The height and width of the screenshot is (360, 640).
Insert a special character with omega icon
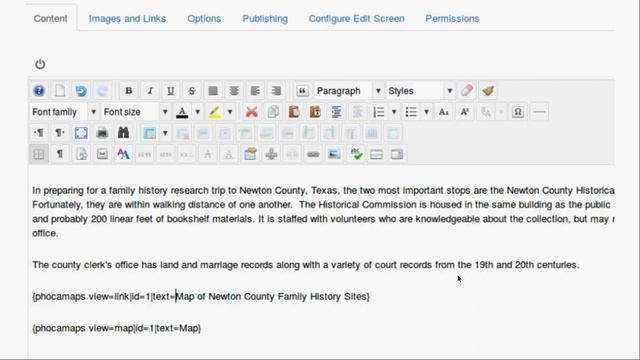click(518, 112)
